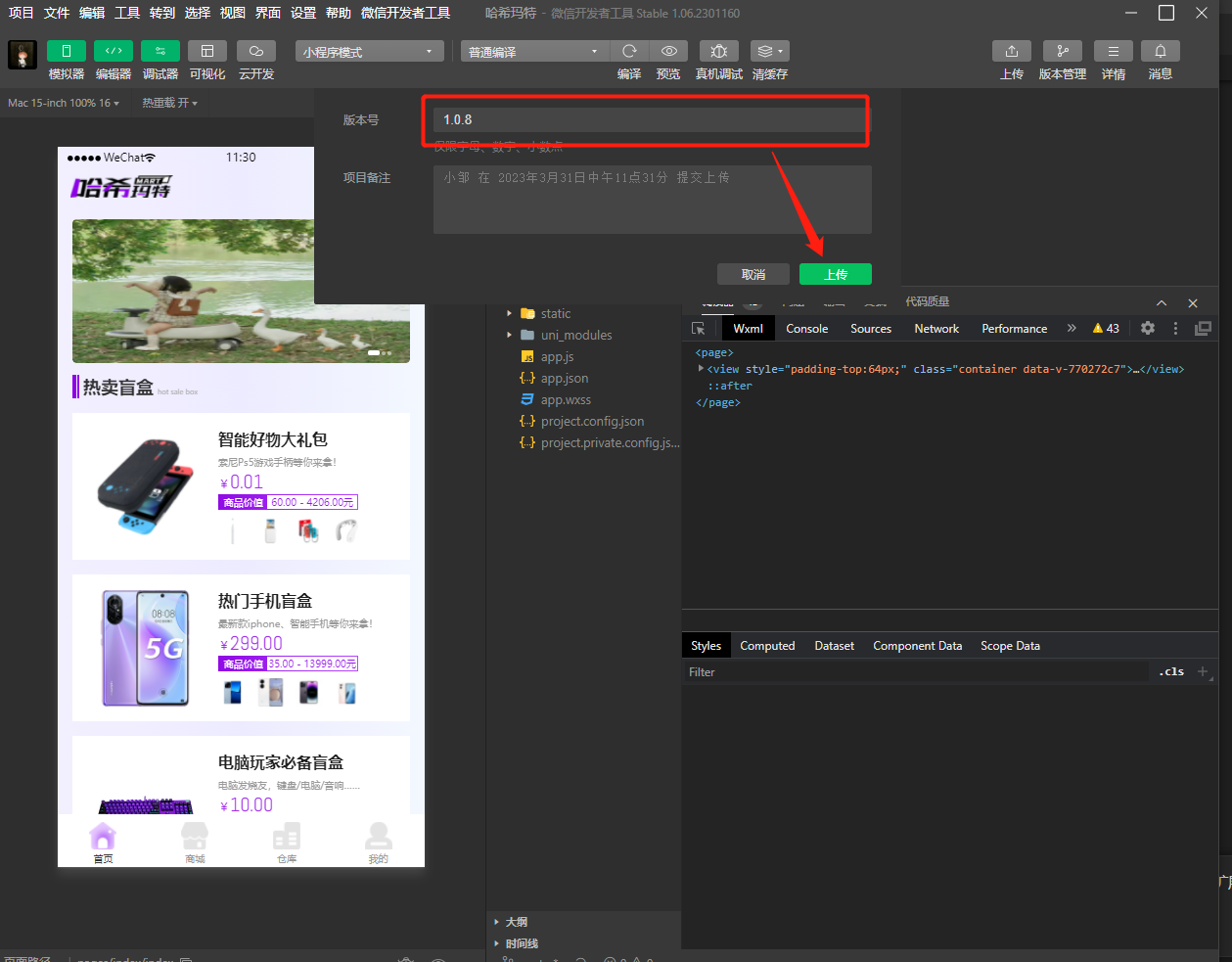This screenshot has width=1232, height=962.
Task: Open the 工具 menu
Action: [127, 13]
